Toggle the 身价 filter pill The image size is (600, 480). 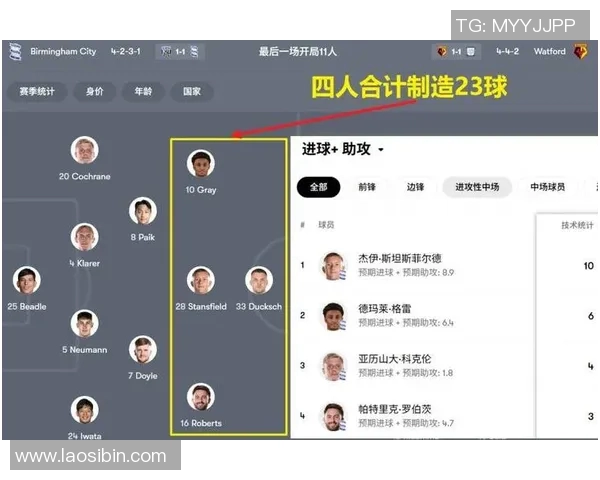point(95,91)
